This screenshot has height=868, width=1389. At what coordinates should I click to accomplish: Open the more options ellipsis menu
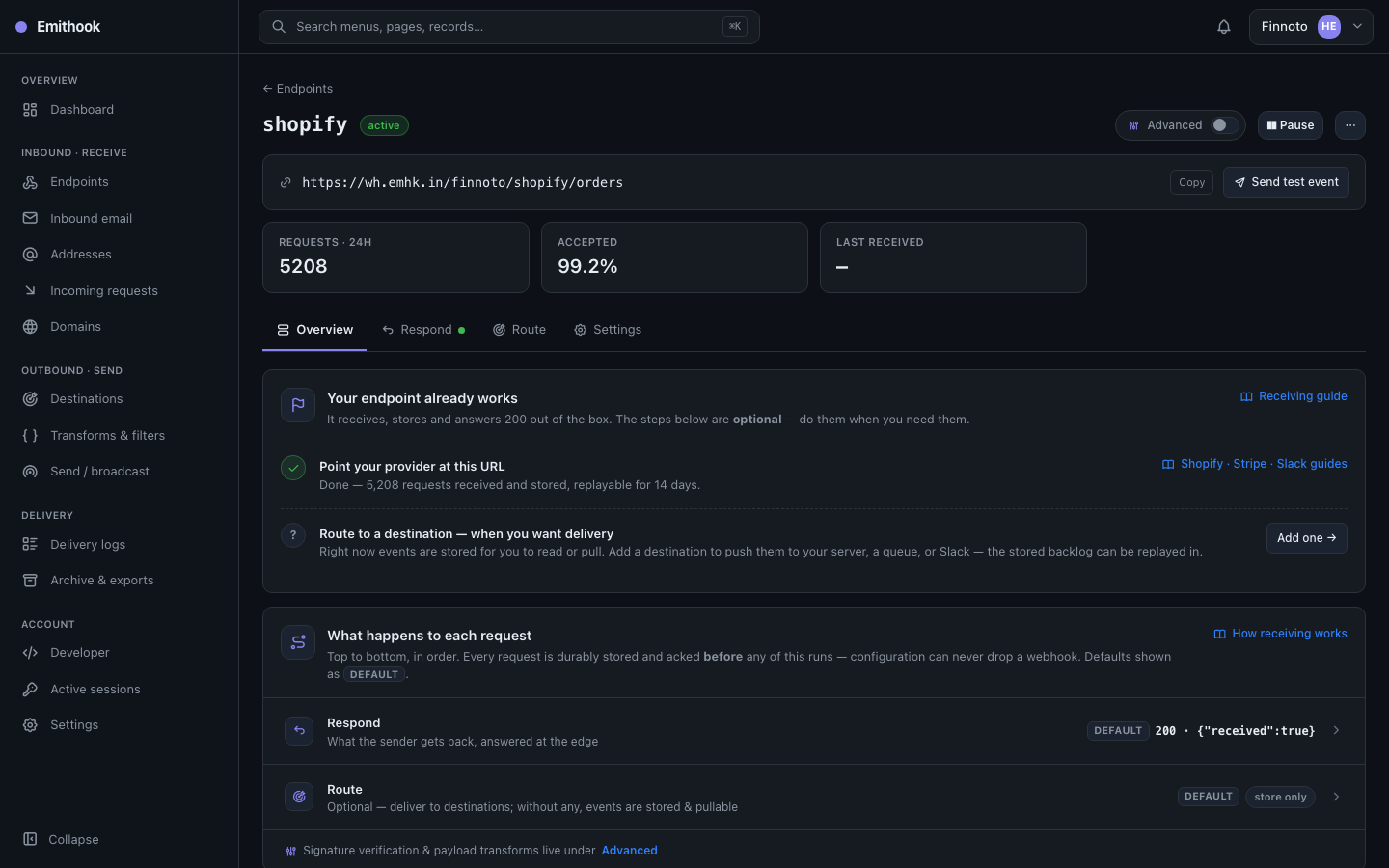coord(1350,125)
